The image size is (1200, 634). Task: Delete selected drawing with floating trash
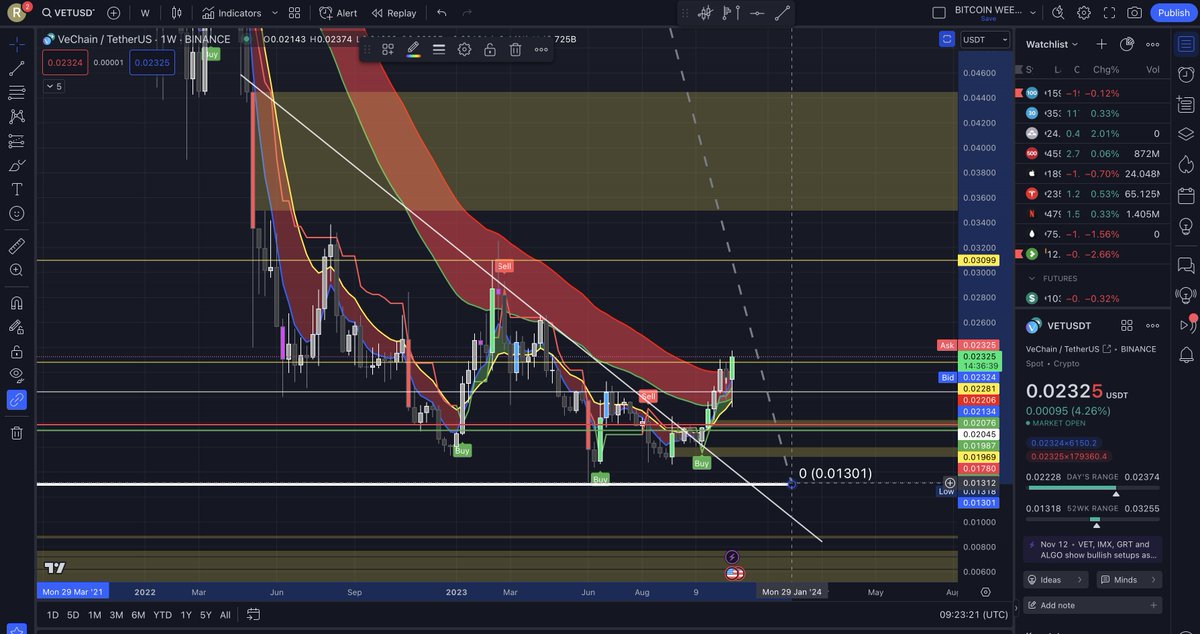coord(515,49)
